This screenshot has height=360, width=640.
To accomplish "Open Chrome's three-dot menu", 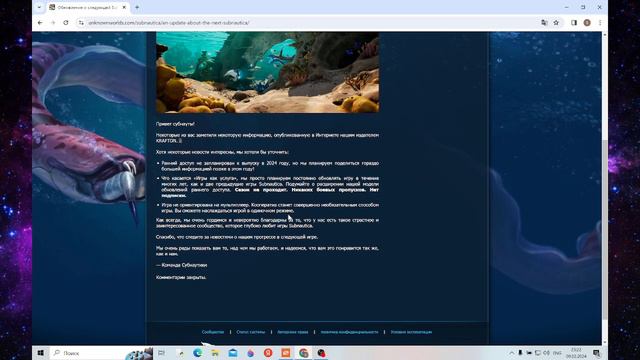I will click(600, 23).
